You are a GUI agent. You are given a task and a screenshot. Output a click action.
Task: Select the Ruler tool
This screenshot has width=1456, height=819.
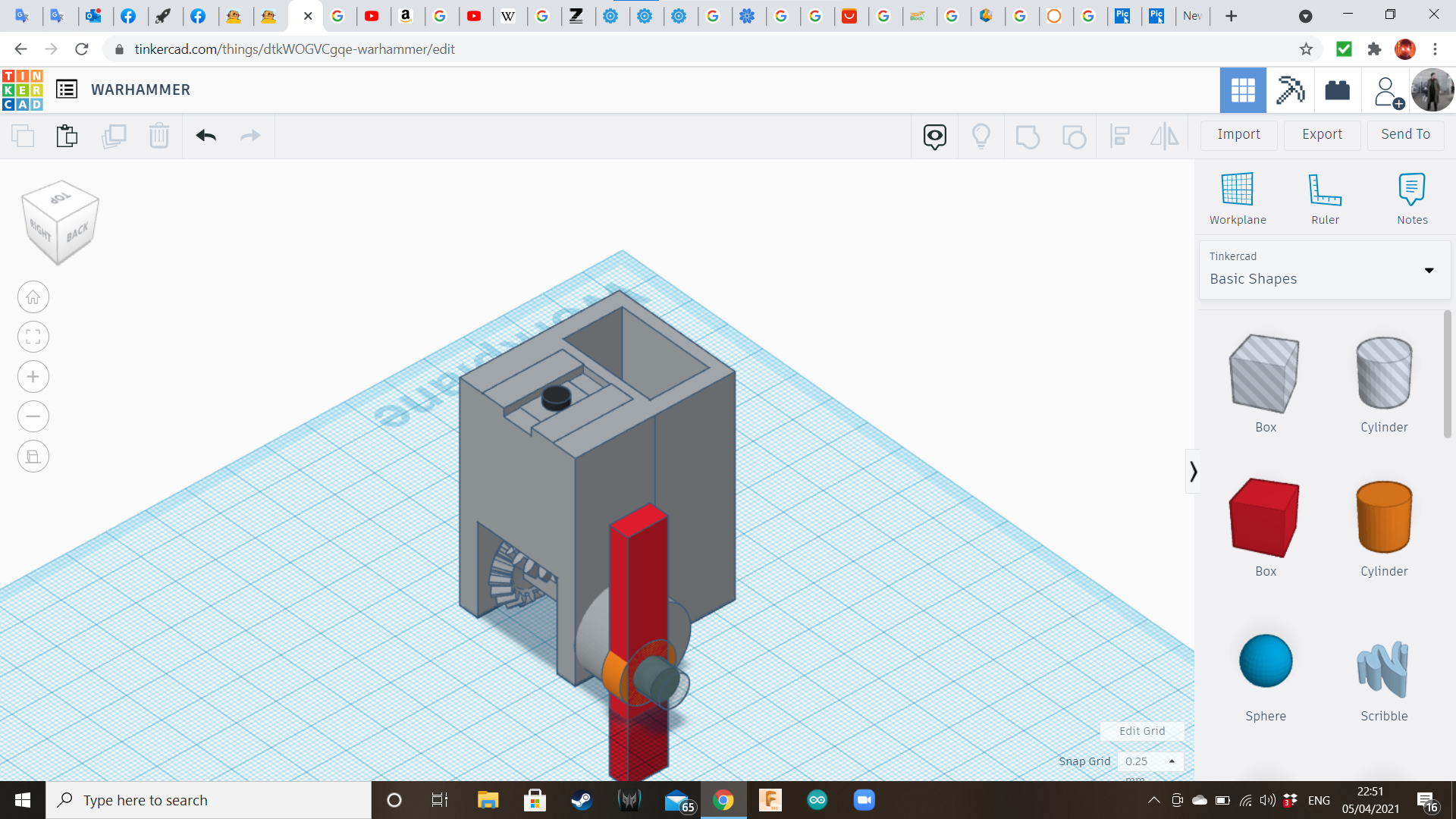[x=1325, y=190]
